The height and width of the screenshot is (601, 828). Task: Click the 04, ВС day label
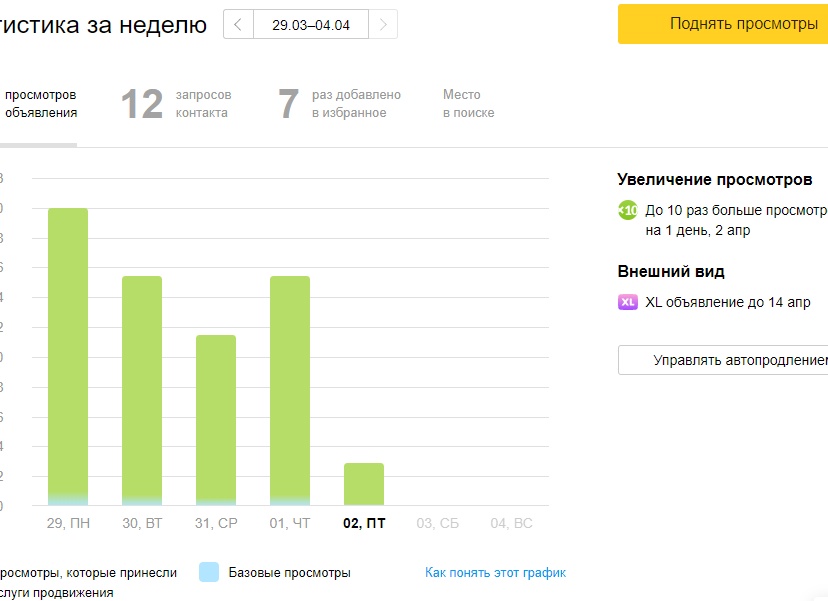click(x=511, y=523)
